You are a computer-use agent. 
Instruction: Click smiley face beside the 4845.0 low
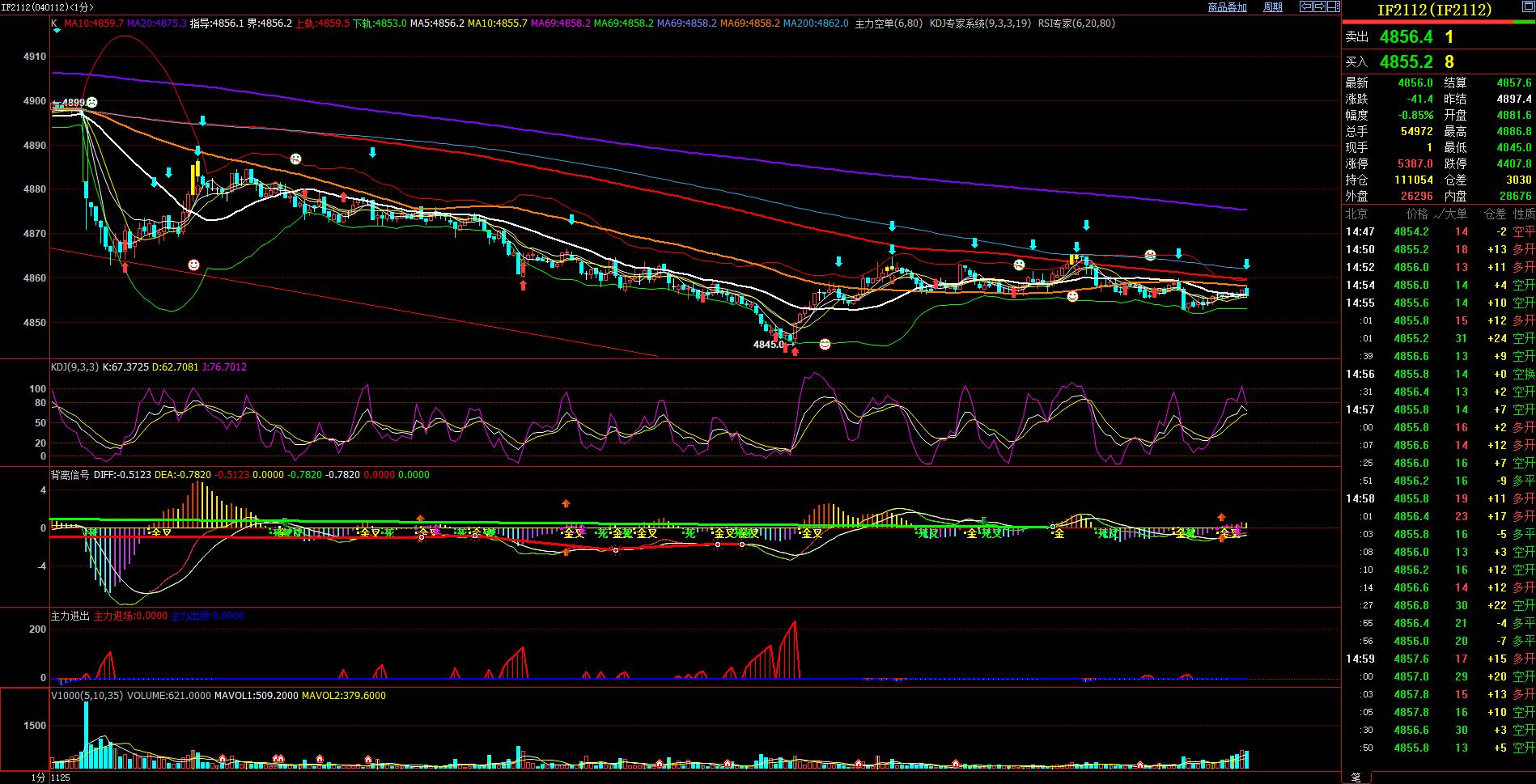point(825,345)
